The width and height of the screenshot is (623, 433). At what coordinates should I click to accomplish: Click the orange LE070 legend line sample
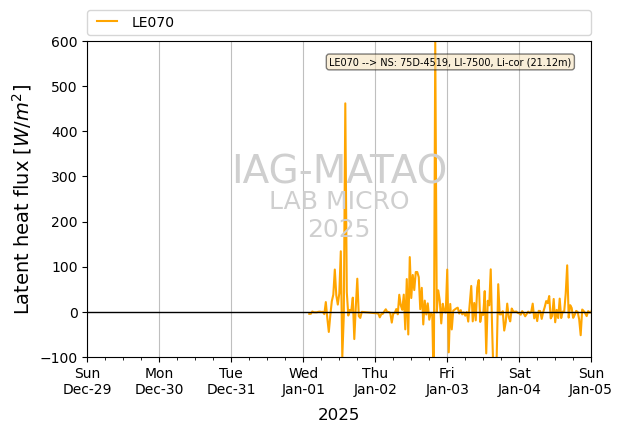coord(107,22)
